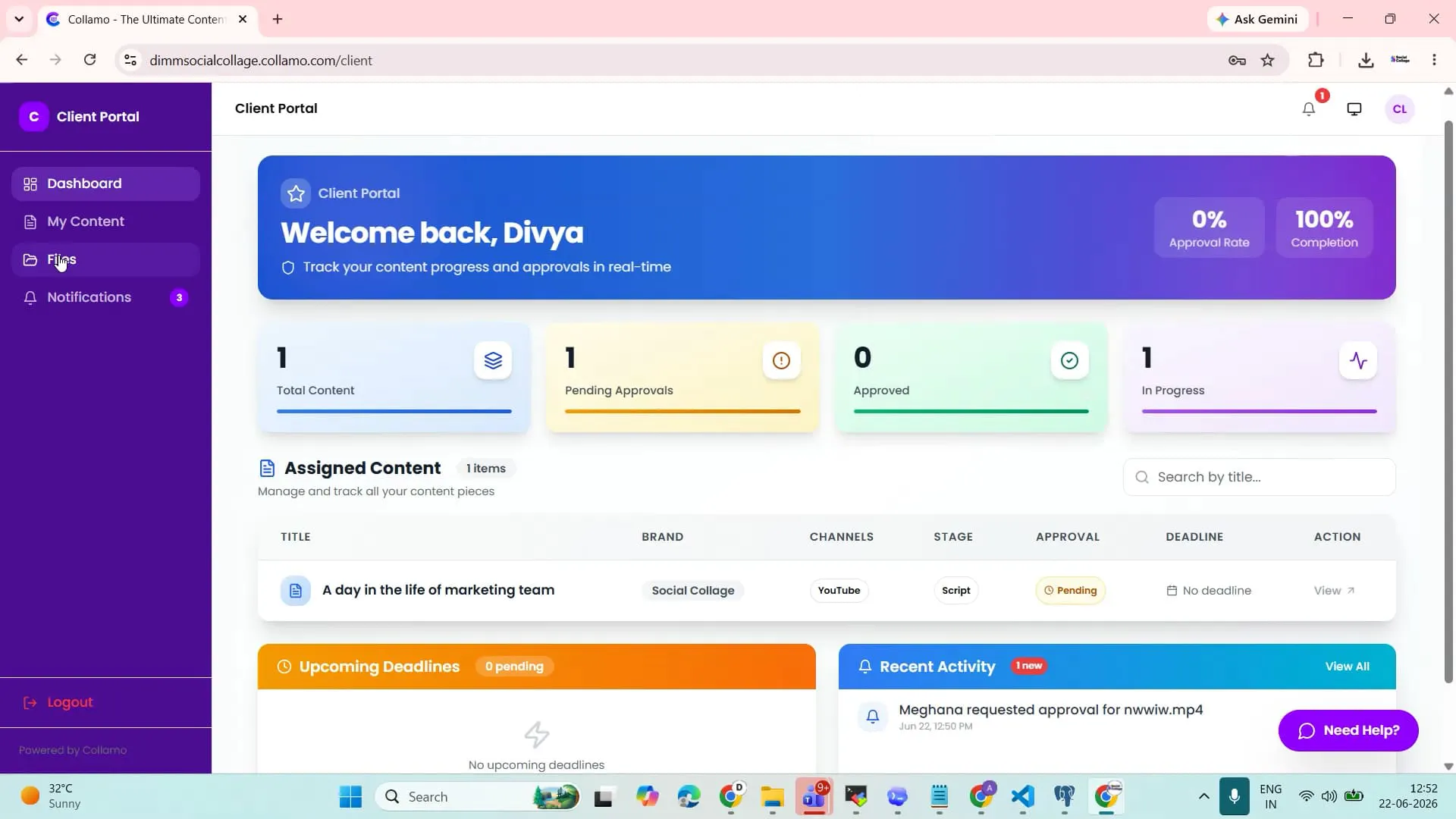
Task: Open the notifications bell in the header
Action: point(1309,109)
